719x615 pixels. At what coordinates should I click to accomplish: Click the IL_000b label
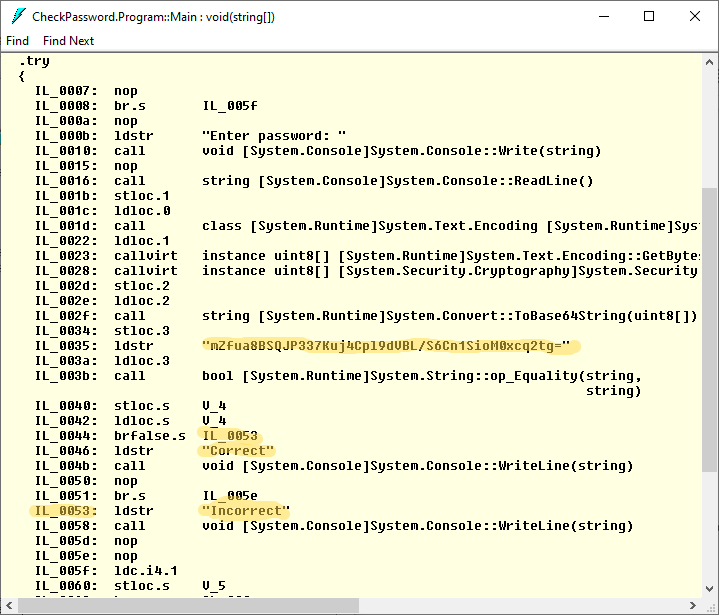[x=66, y=136]
